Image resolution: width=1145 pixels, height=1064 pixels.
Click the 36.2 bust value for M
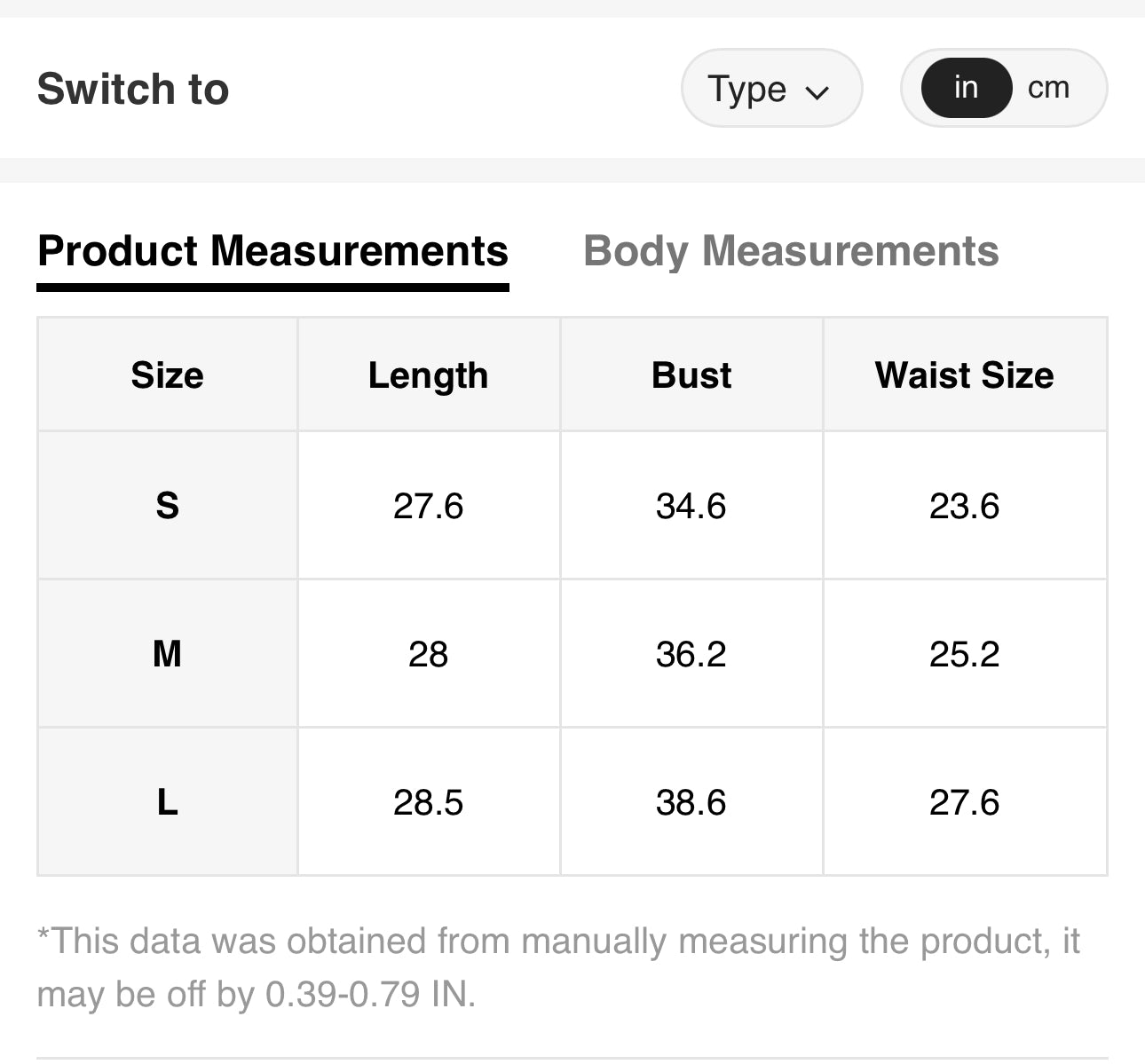point(691,654)
